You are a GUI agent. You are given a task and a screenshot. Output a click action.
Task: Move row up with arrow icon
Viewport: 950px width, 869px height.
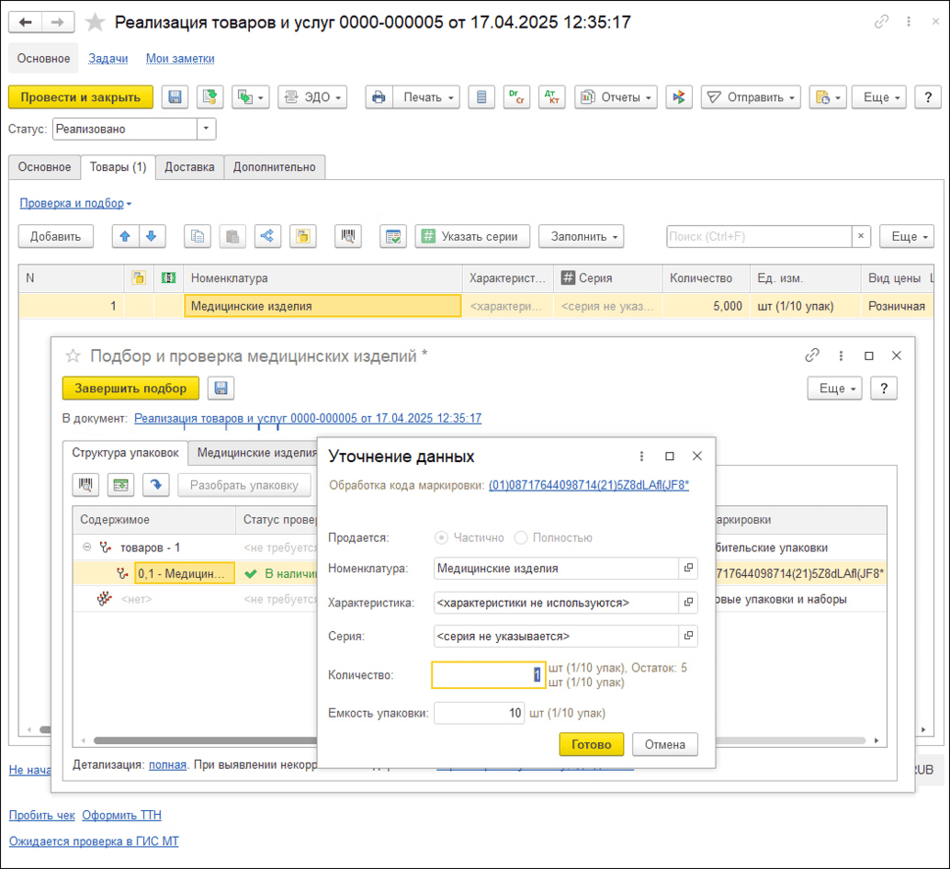coord(125,237)
